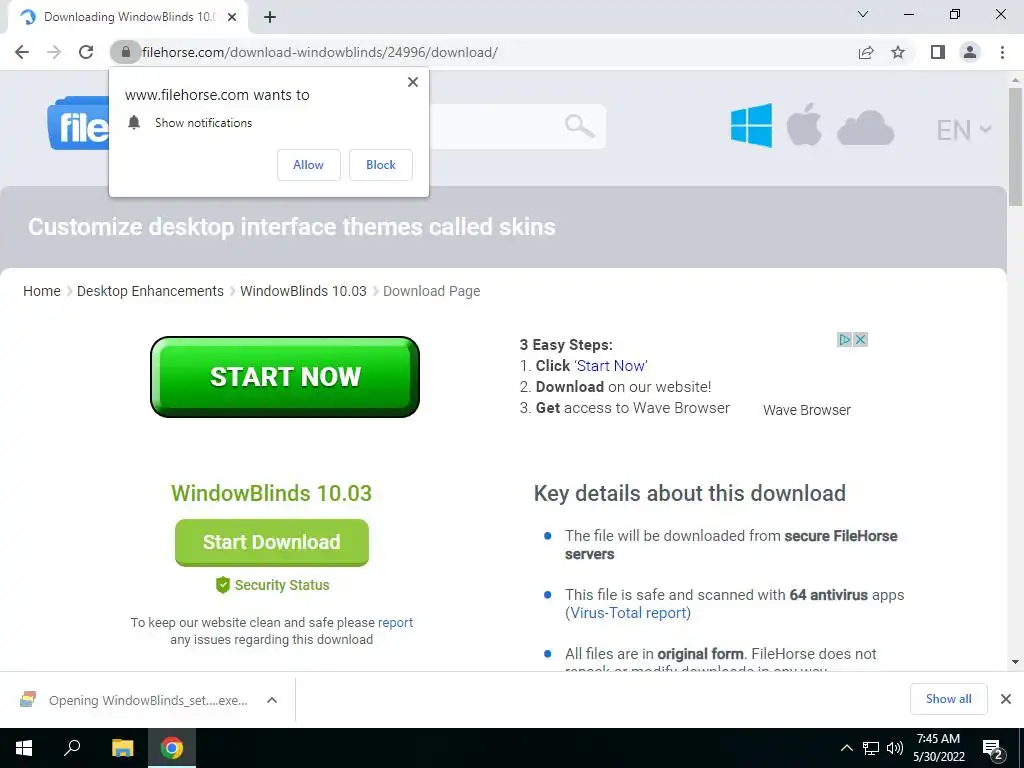Image resolution: width=1024 pixels, height=768 pixels.
Task: Click the browser forward arrow
Action: click(x=54, y=52)
